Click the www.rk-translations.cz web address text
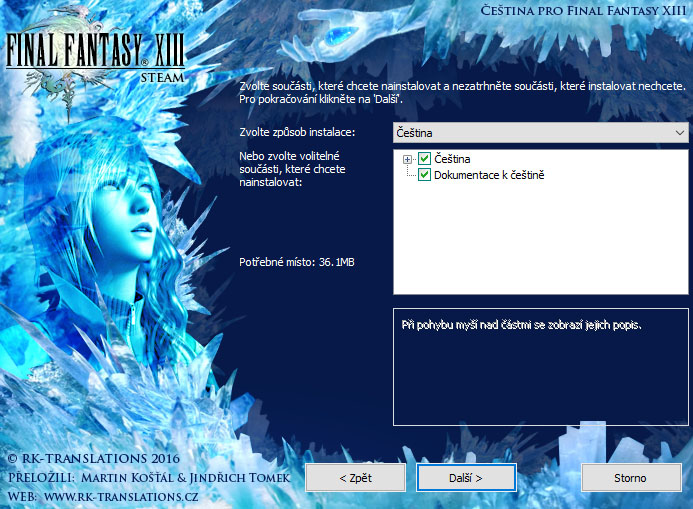 click(121, 497)
